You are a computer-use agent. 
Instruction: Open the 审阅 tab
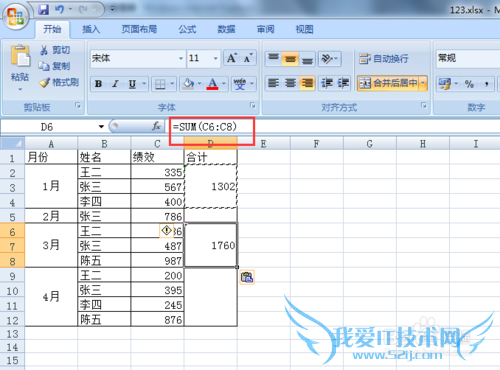pos(266,29)
